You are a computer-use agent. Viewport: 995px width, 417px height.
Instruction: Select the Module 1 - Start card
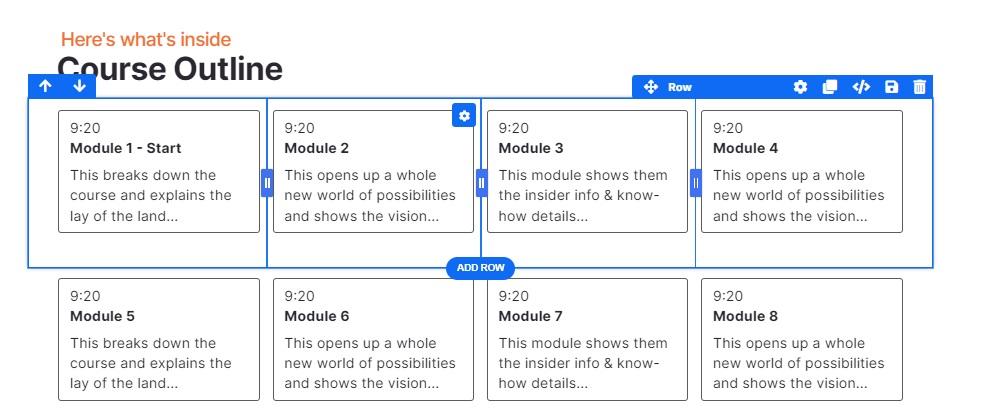[159, 171]
